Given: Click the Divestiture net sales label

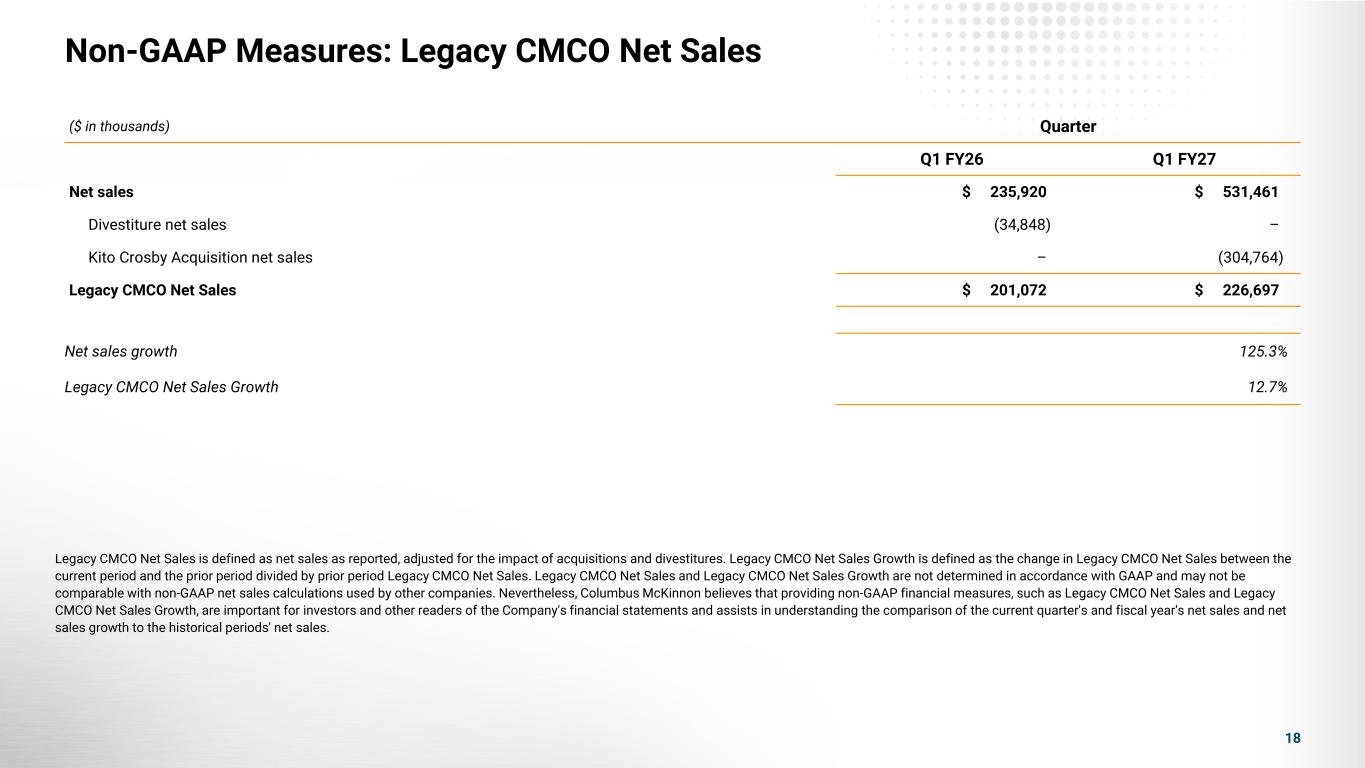Looking at the screenshot, I should click(x=157, y=225).
